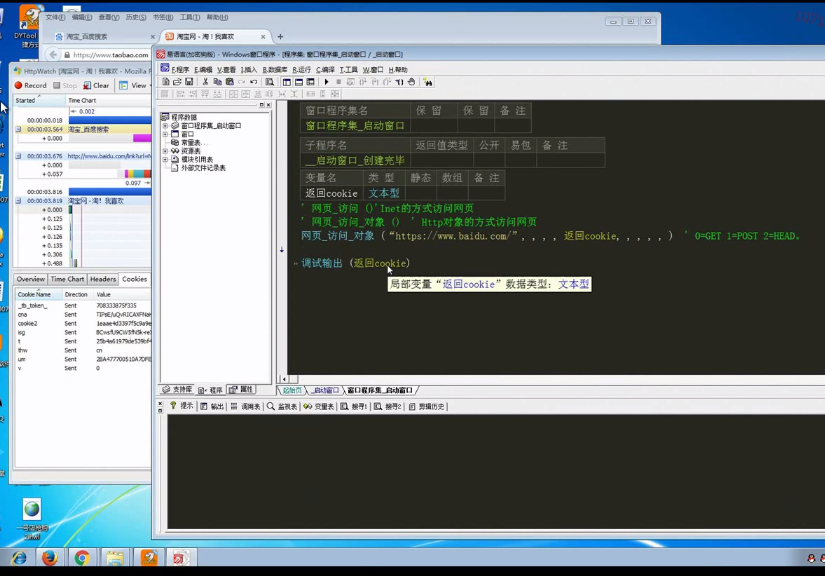The height and width of the screenshot is (576, 825).
Task: Click the Run (play) toolbar icon
Action: coord(327,82)
